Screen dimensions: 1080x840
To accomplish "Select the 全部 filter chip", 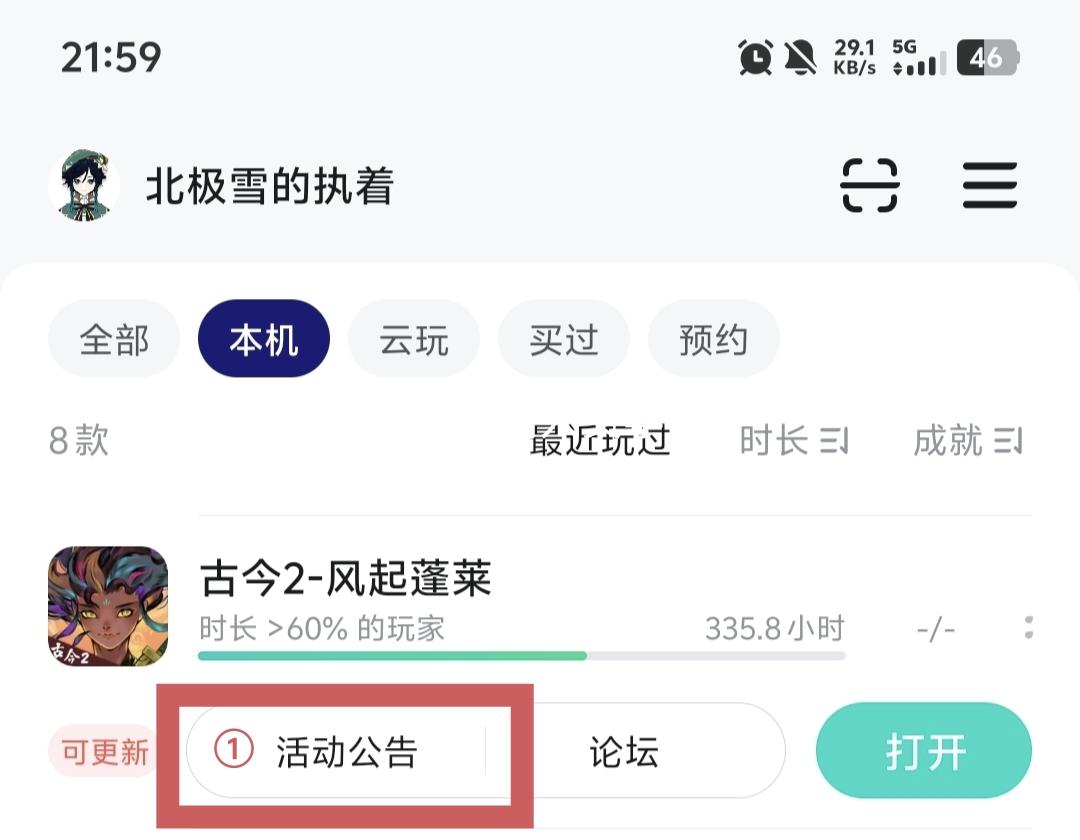I will tap(114, 340).
